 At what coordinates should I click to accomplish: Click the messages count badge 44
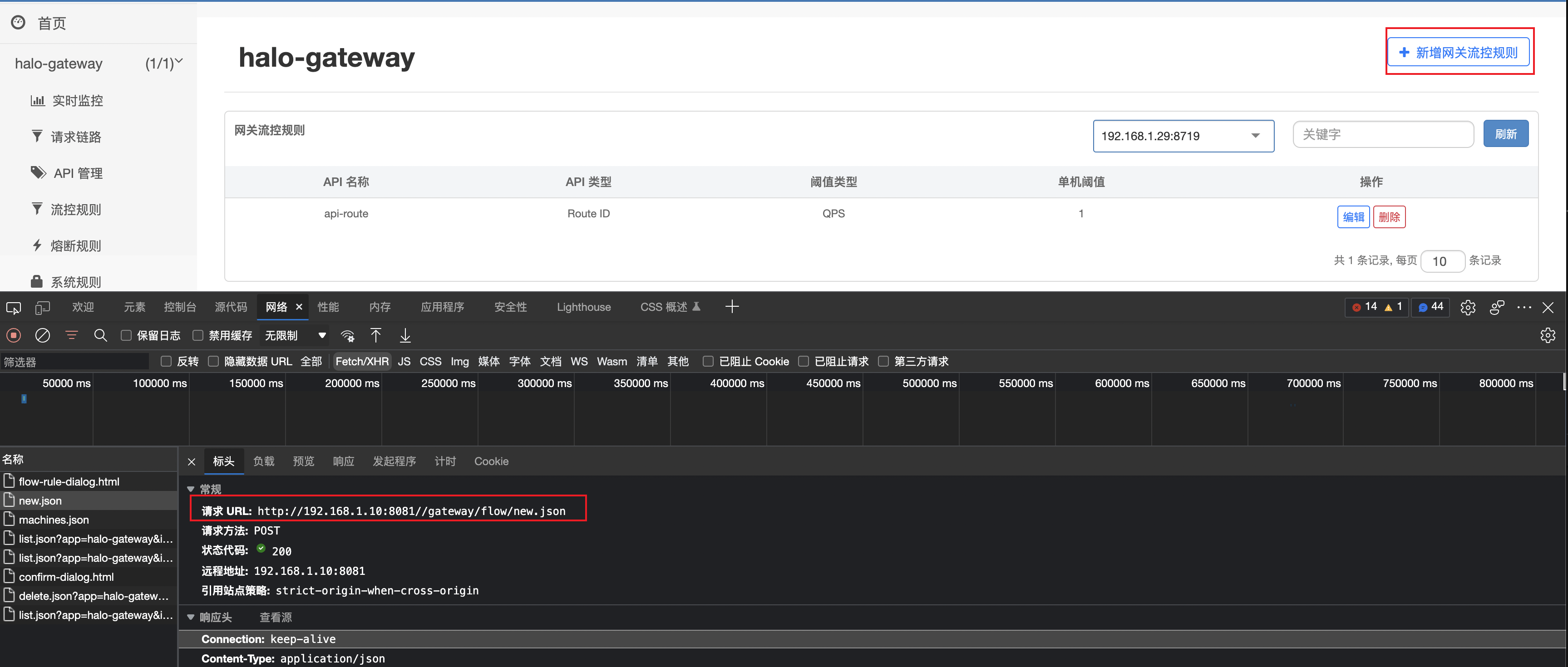(1430, 307)
